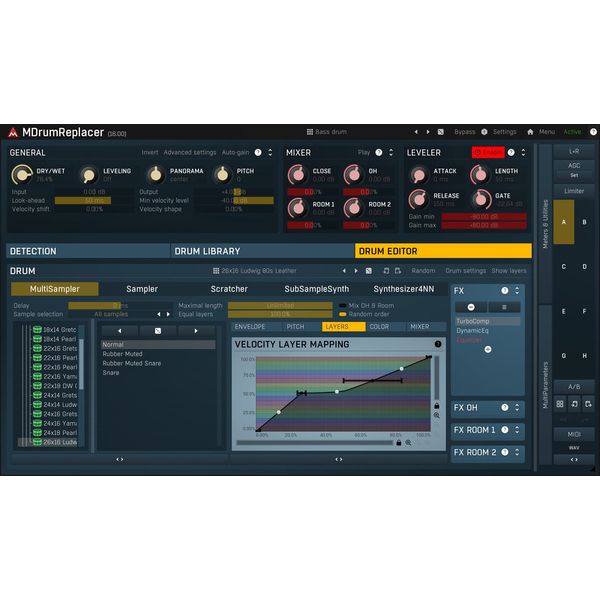This screenshot has width=600, height=600.
Task: Collapse the Mixer section using its arrows
Action: pos(391,152)
